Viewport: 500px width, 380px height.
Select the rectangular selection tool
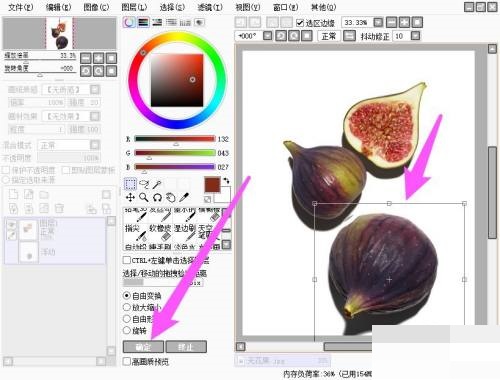click(x=130, y=184)
